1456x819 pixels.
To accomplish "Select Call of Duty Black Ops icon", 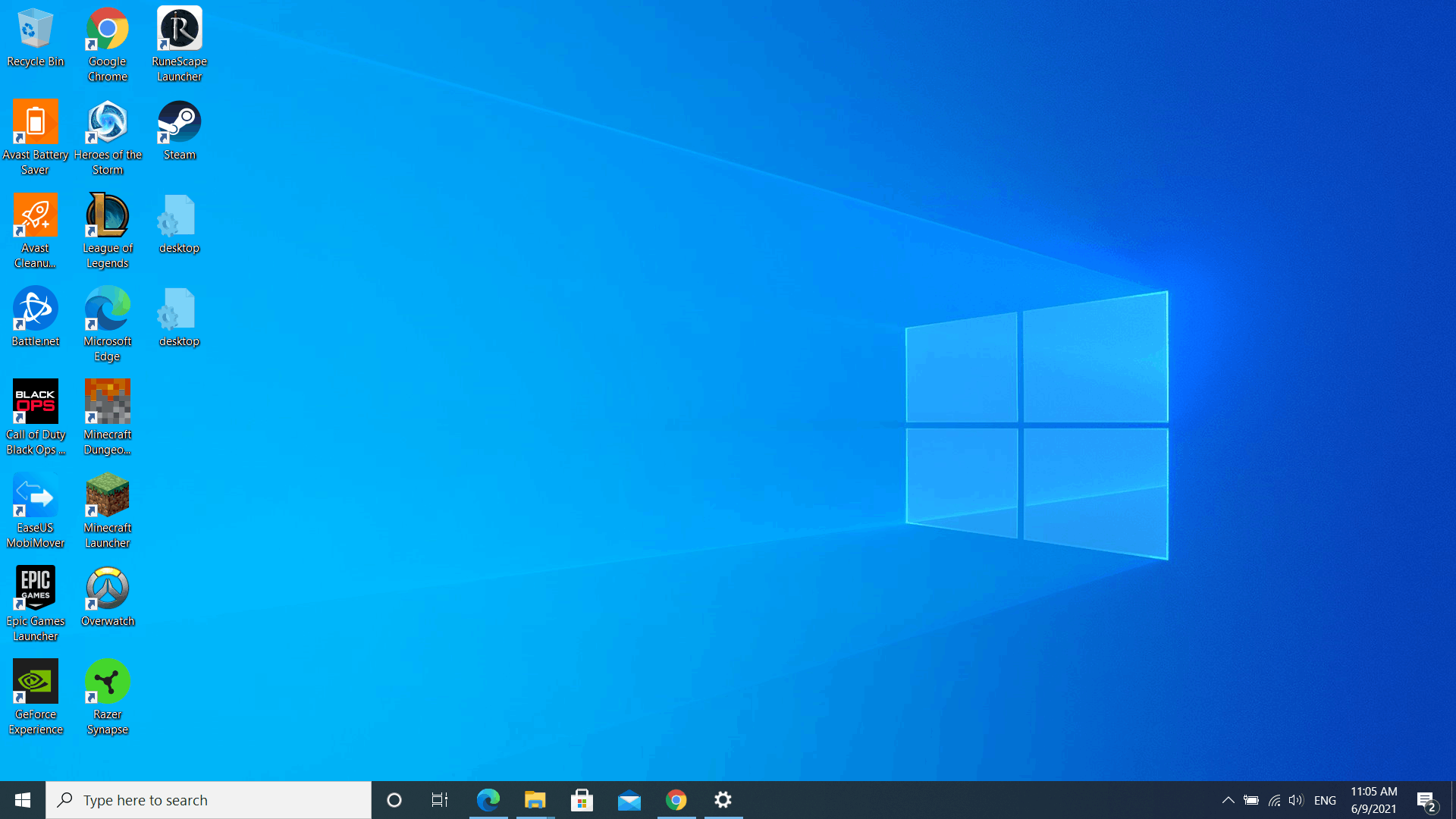I will 35,403.
